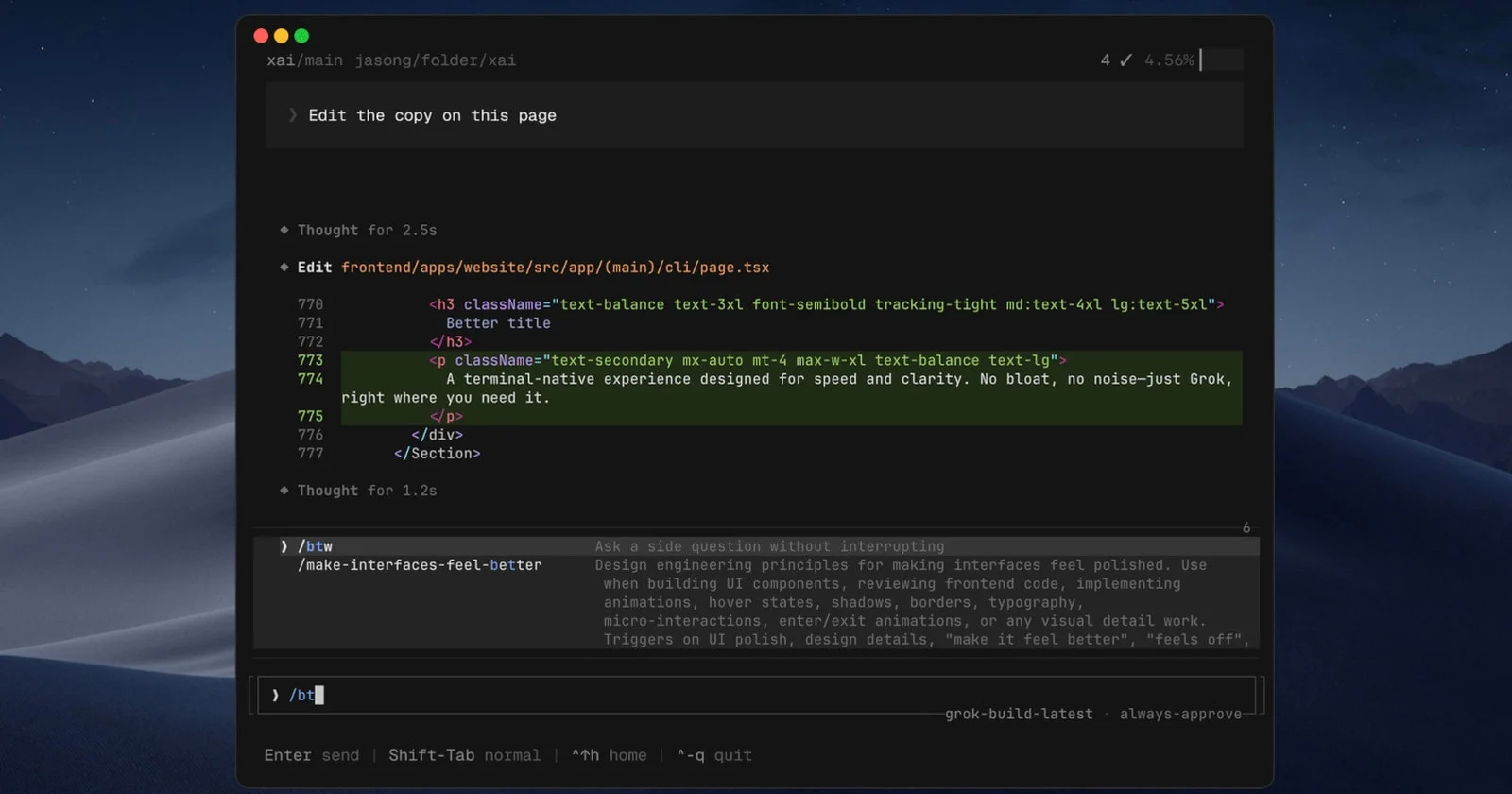Click the 'Ask a side question without interrupting' description

[769, 546]
